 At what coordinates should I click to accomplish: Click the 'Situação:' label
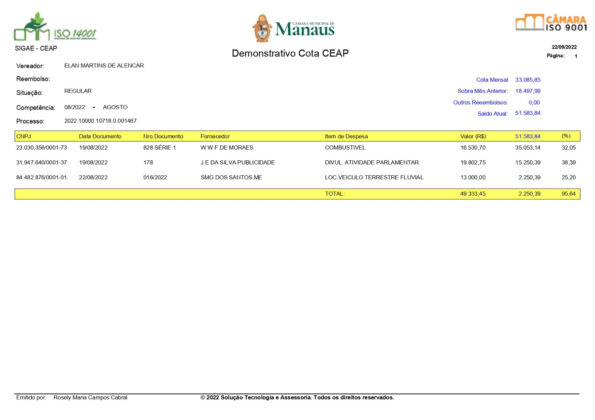(x=29, y=93)
